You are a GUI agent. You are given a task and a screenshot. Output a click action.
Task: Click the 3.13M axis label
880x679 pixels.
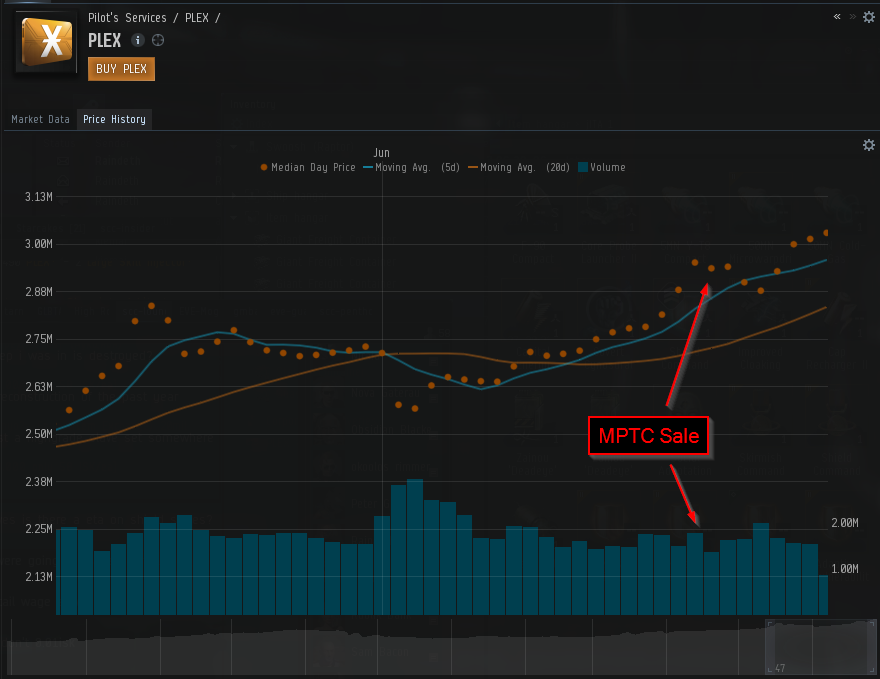pos(39,196)
